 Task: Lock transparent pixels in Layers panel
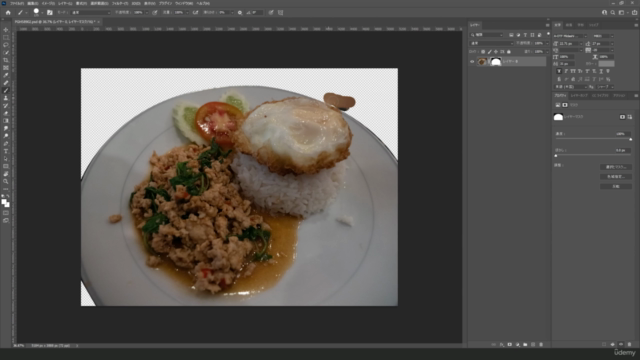[483, 52]
